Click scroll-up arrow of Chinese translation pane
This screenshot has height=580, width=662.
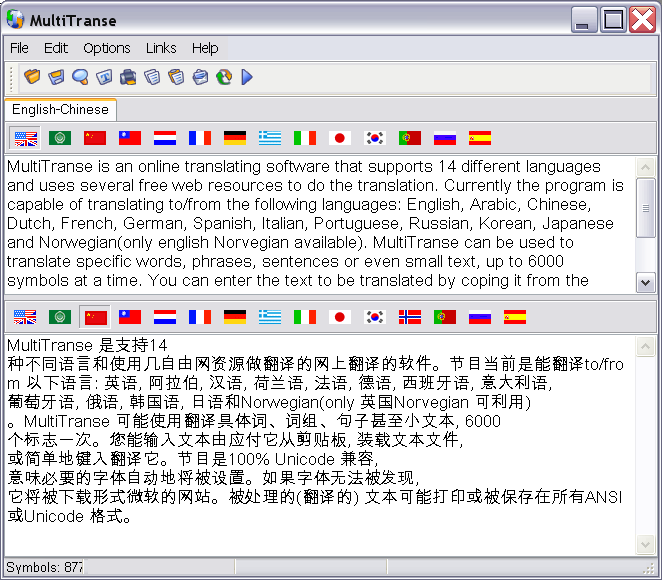pyautogui.click(x=645, y=347)
